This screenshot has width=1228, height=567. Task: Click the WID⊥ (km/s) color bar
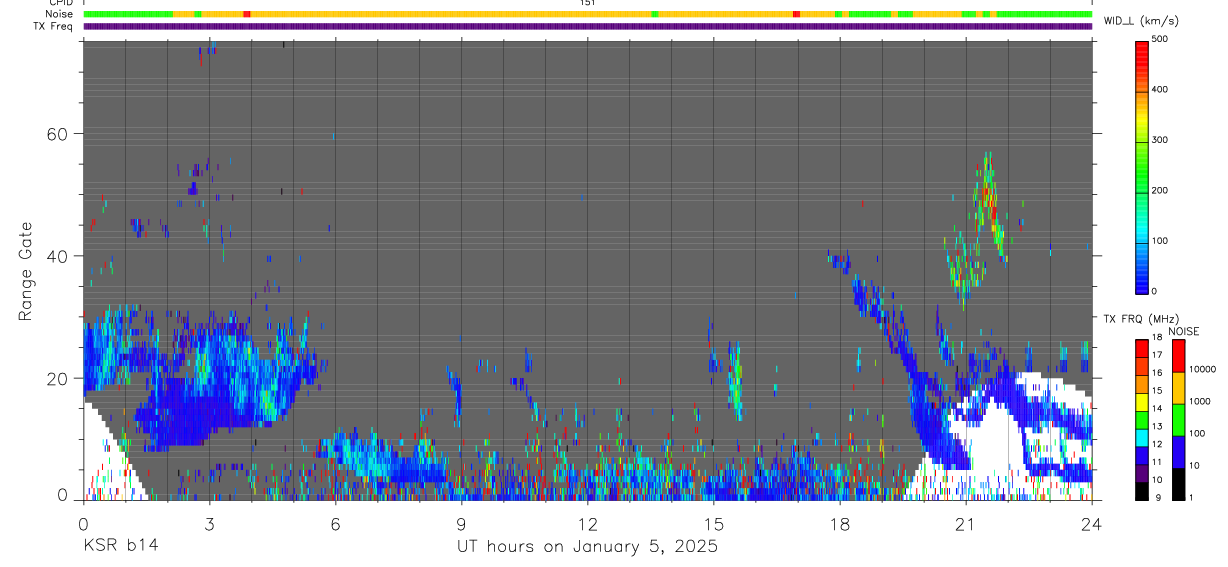(1143, 166)
